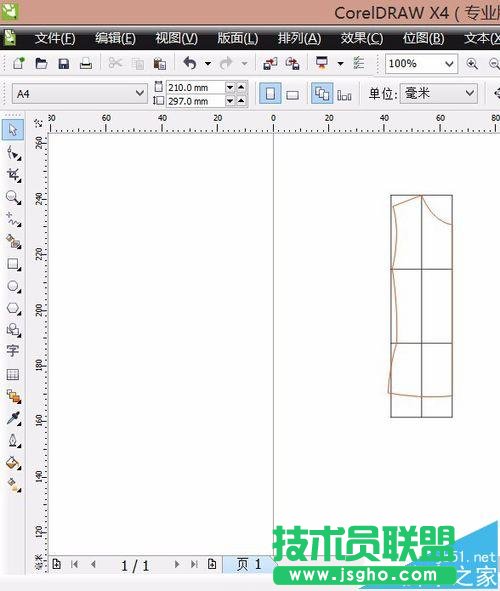This screenshot has height=591, width=500.
Task: Go to the previous page
Action: (x=93, y=564)
